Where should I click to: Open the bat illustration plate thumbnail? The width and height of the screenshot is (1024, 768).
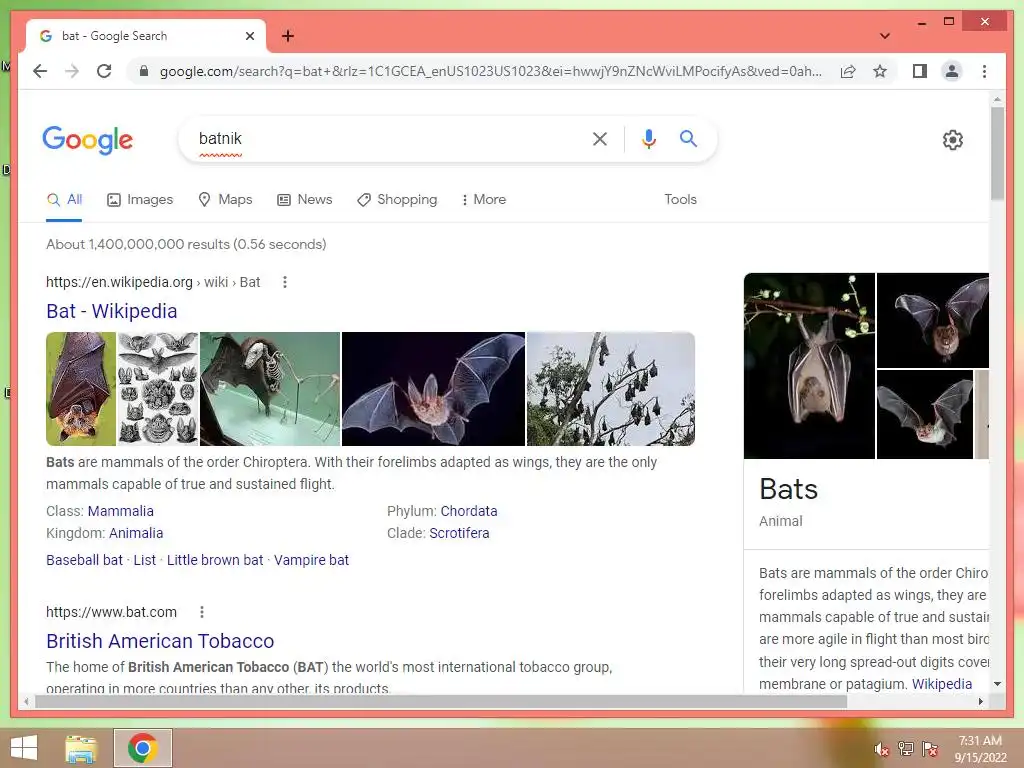[x=157, y=389]
